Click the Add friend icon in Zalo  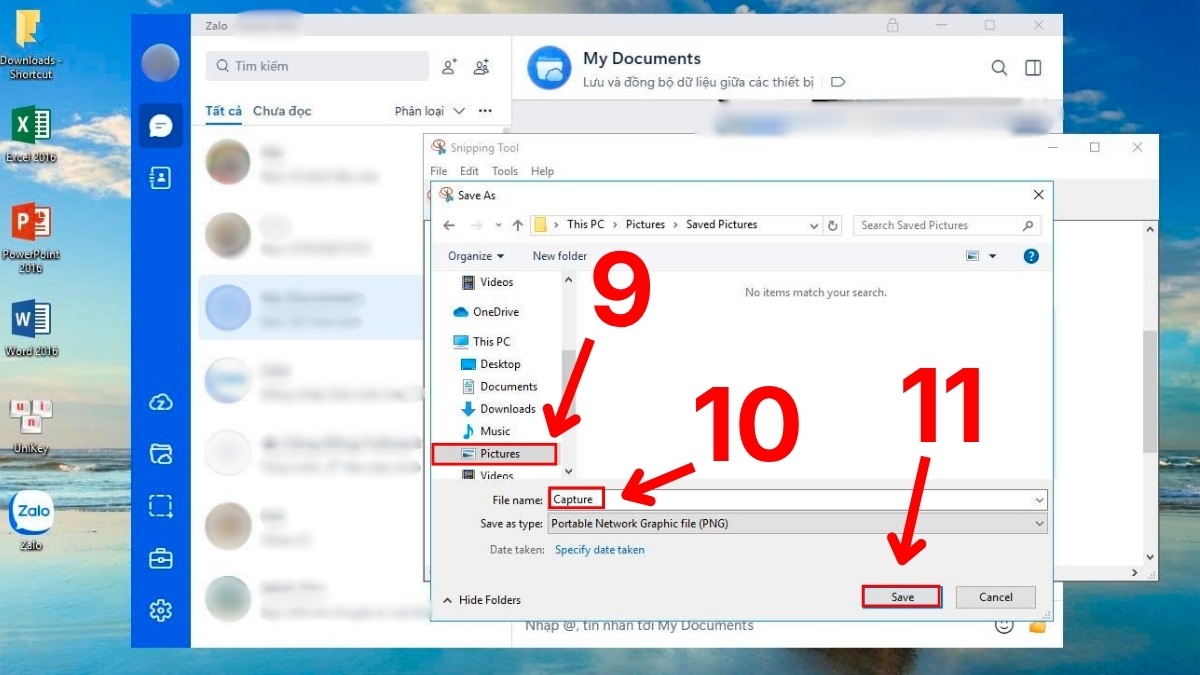(448, 66)
